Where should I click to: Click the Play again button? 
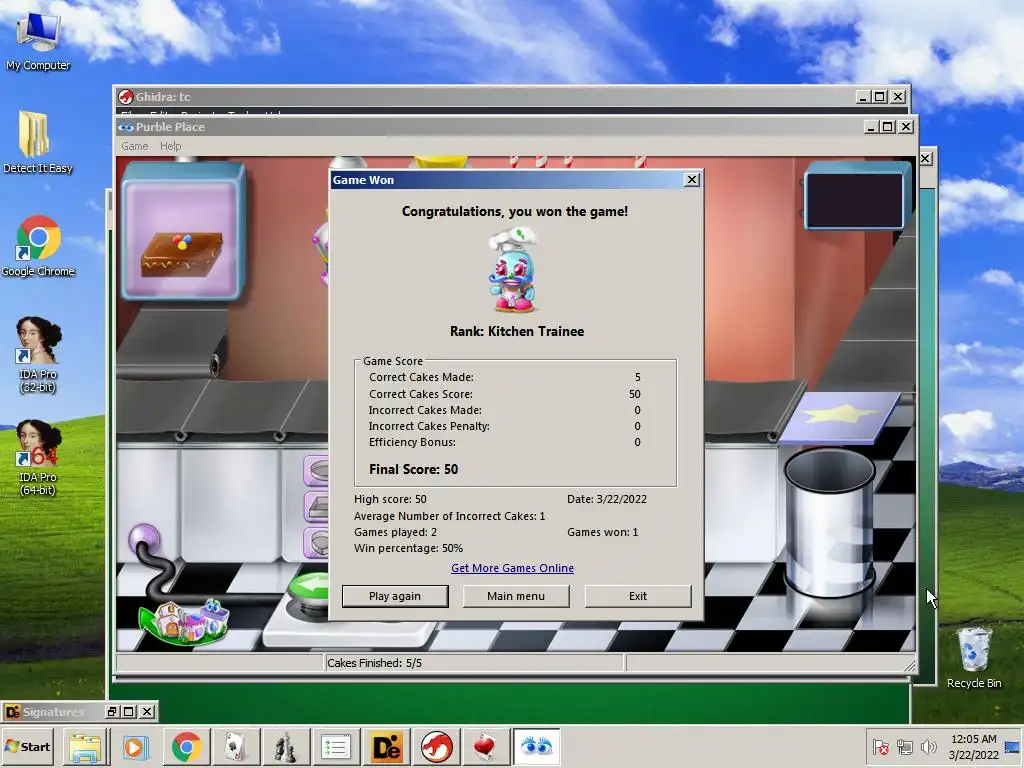coord(395,596)
